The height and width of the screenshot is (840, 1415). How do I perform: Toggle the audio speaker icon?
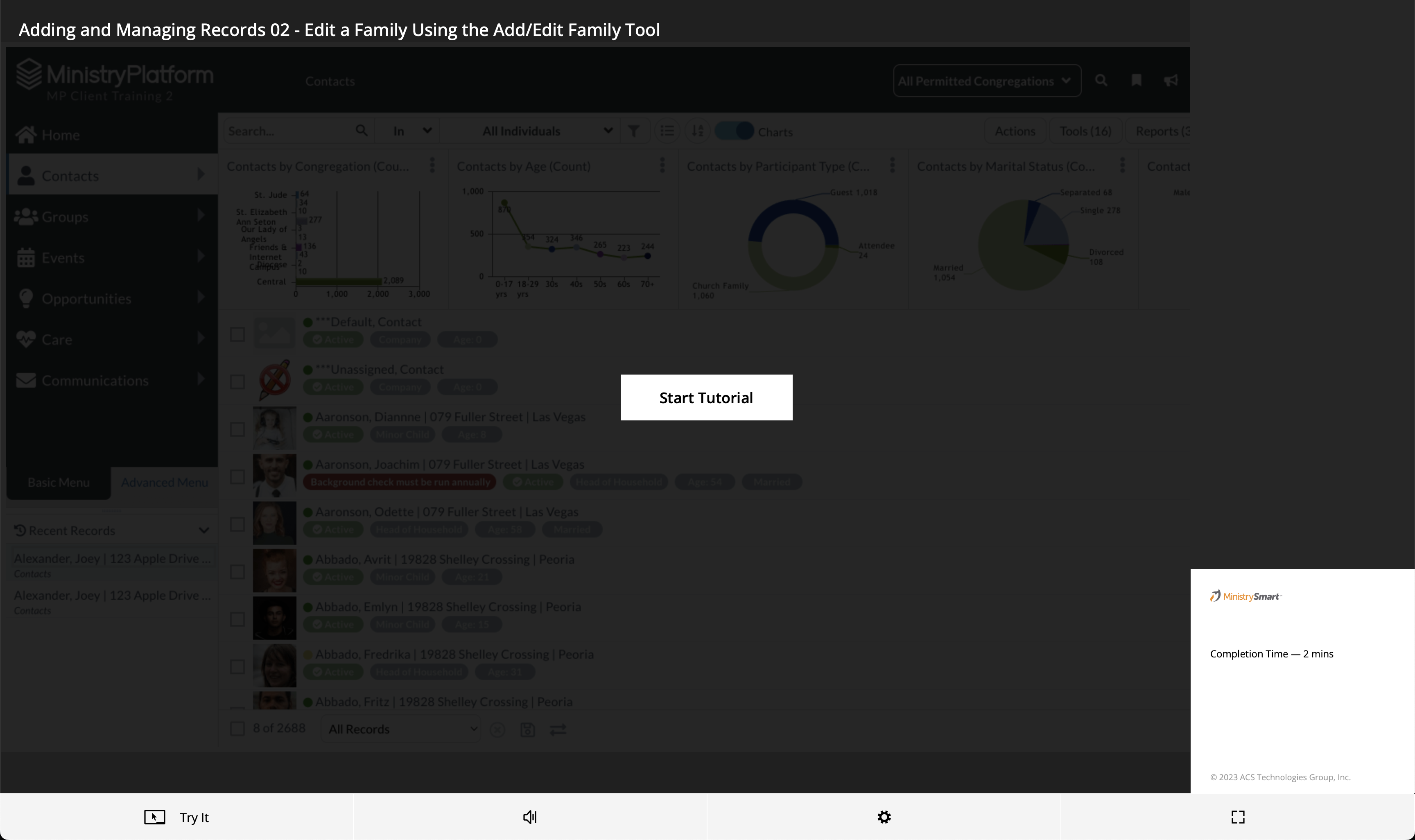pyautogui.click(x=530, y=817)
